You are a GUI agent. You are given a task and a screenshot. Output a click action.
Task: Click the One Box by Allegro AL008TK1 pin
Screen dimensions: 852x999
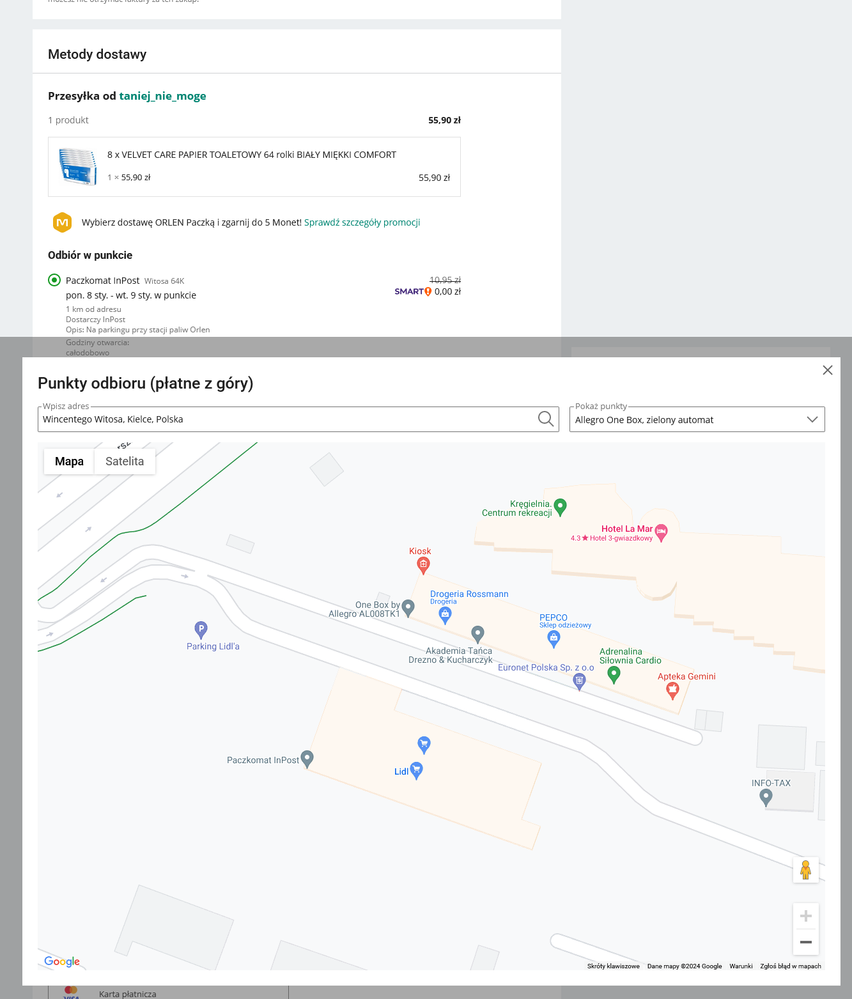coord(408,608)
